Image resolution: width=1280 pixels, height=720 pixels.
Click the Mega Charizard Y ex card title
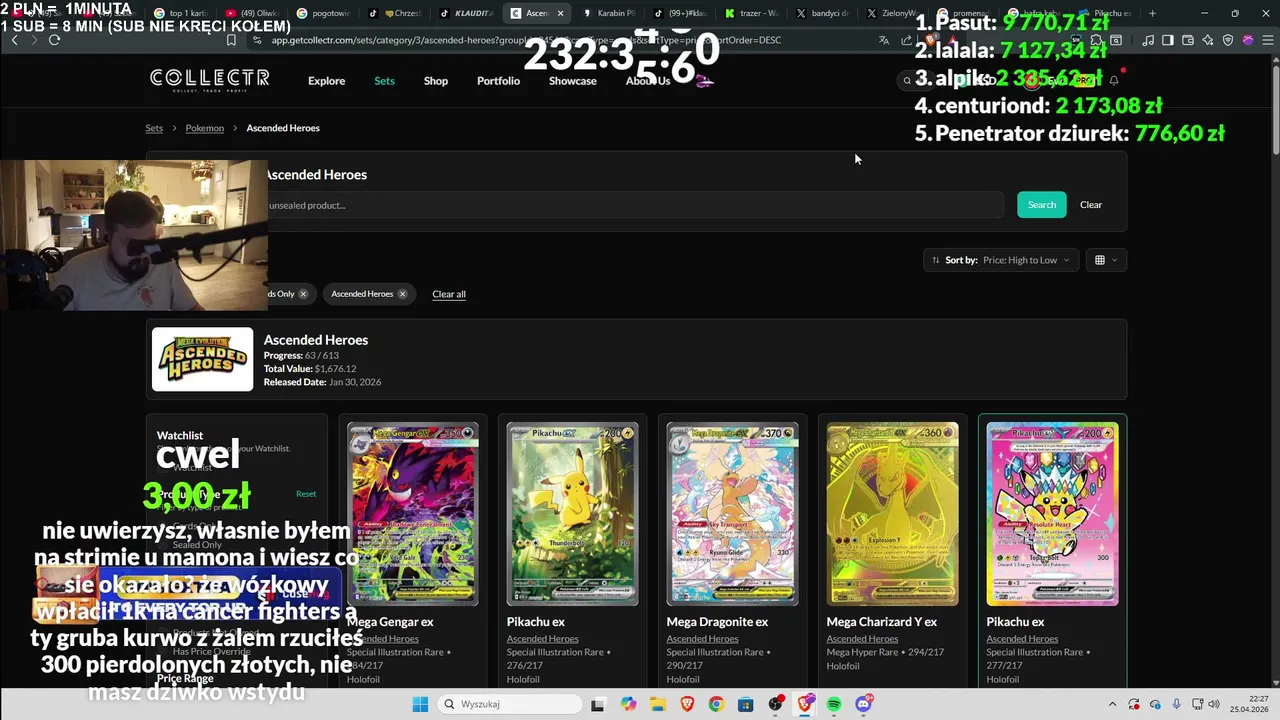[x=882, y=622]
